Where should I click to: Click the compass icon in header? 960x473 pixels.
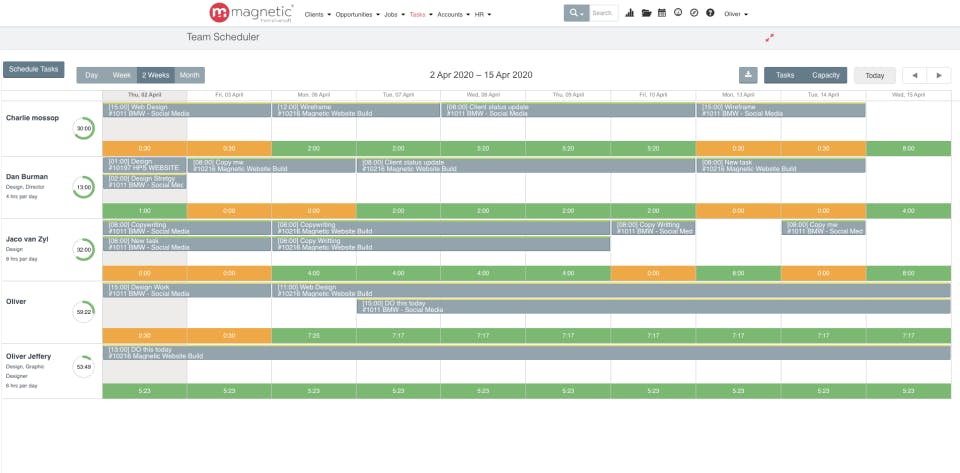pyautogui.click(x=694, y=12)
